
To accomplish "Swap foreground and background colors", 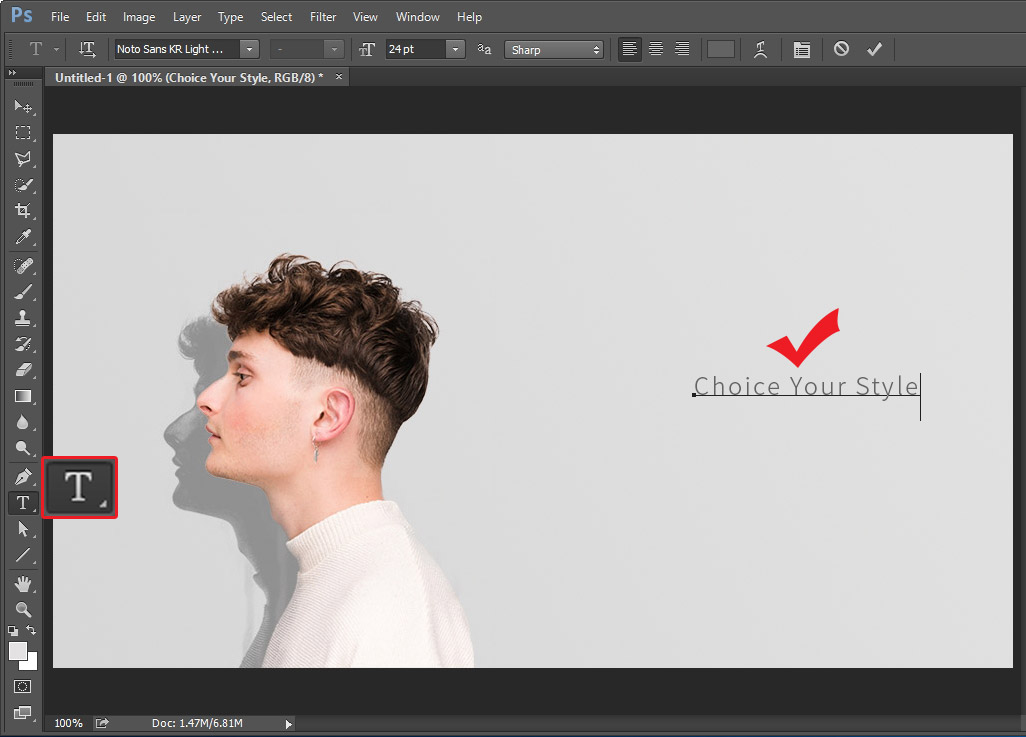I will click(31, 630).
